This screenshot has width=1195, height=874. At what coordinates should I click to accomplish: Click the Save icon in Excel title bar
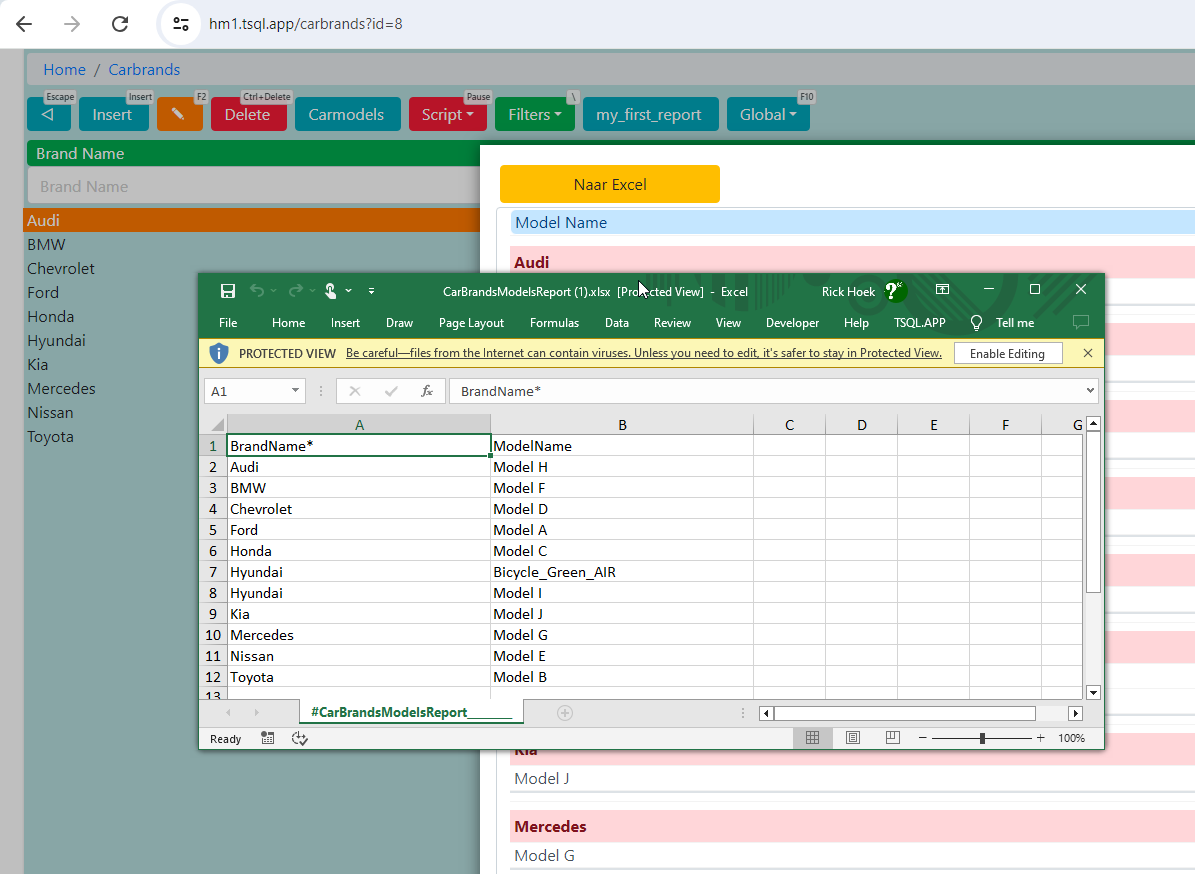227,291
